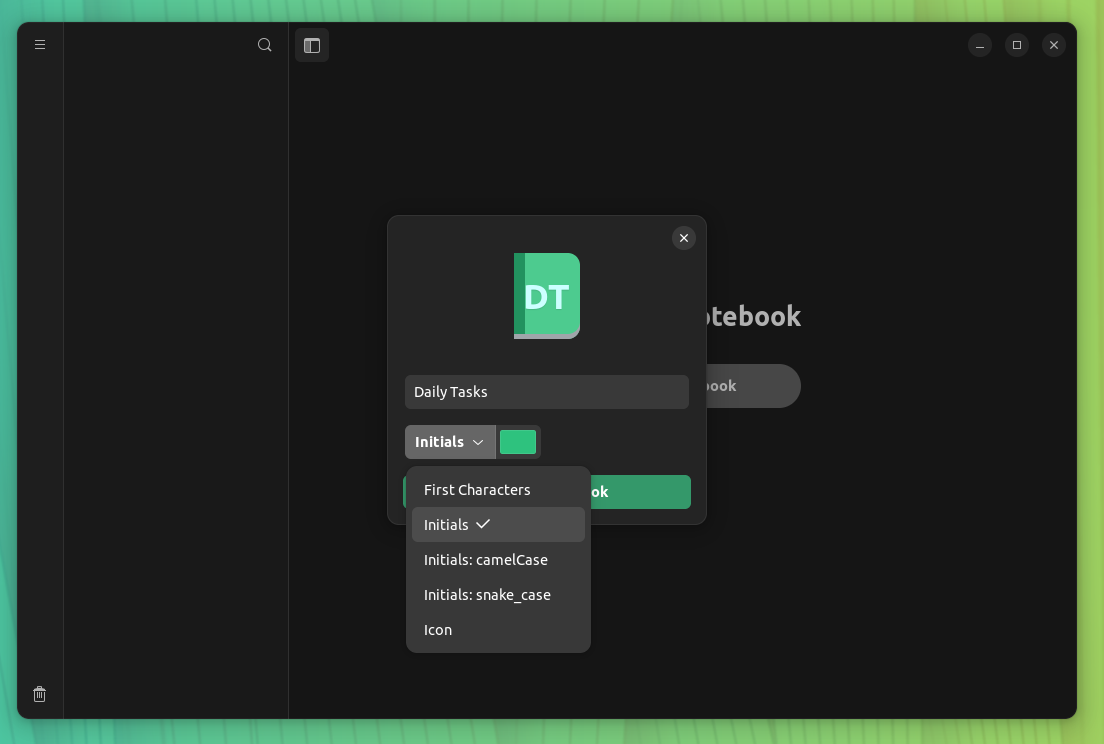Choose Initials: snake_case from the list
The width and height of the screenshot is (1104, 744).
click(487, 595)
